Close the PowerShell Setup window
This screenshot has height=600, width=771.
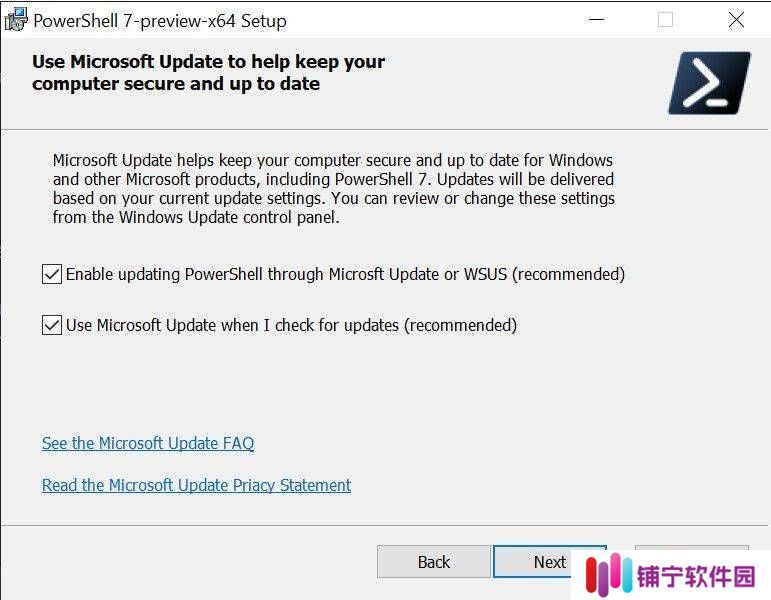(736, 20)
